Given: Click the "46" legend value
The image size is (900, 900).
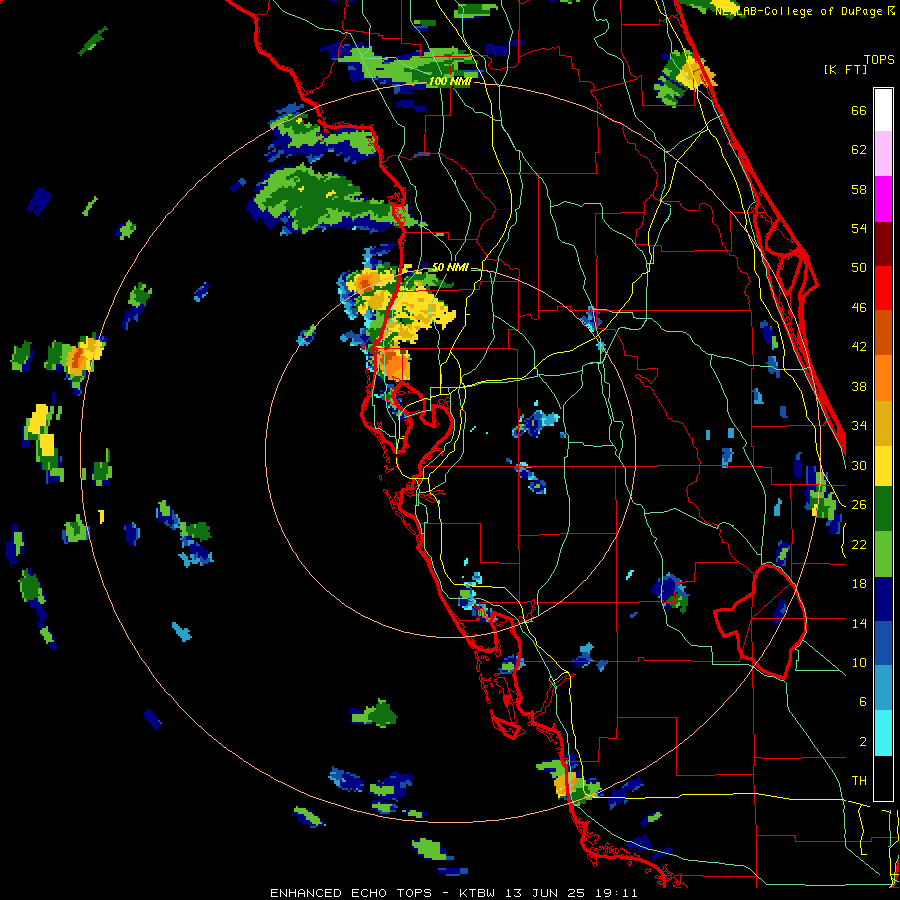Looking at the screenshot, I should [859, 308].
